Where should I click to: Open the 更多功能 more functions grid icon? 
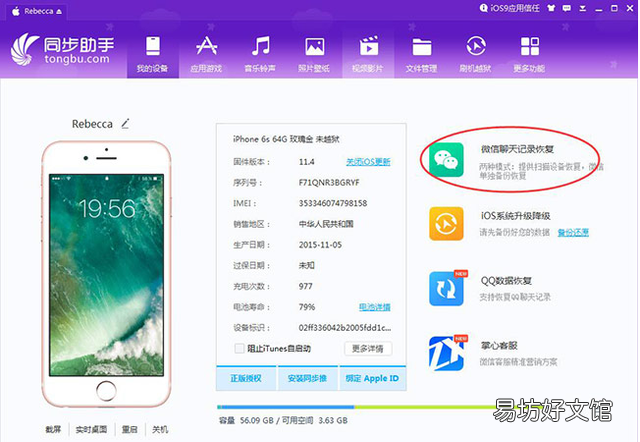click(530, 46)
